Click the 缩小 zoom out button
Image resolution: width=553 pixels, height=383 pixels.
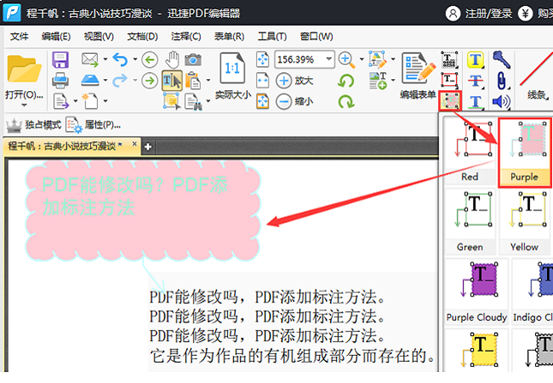pyautogui.click(x=295, y=102)
